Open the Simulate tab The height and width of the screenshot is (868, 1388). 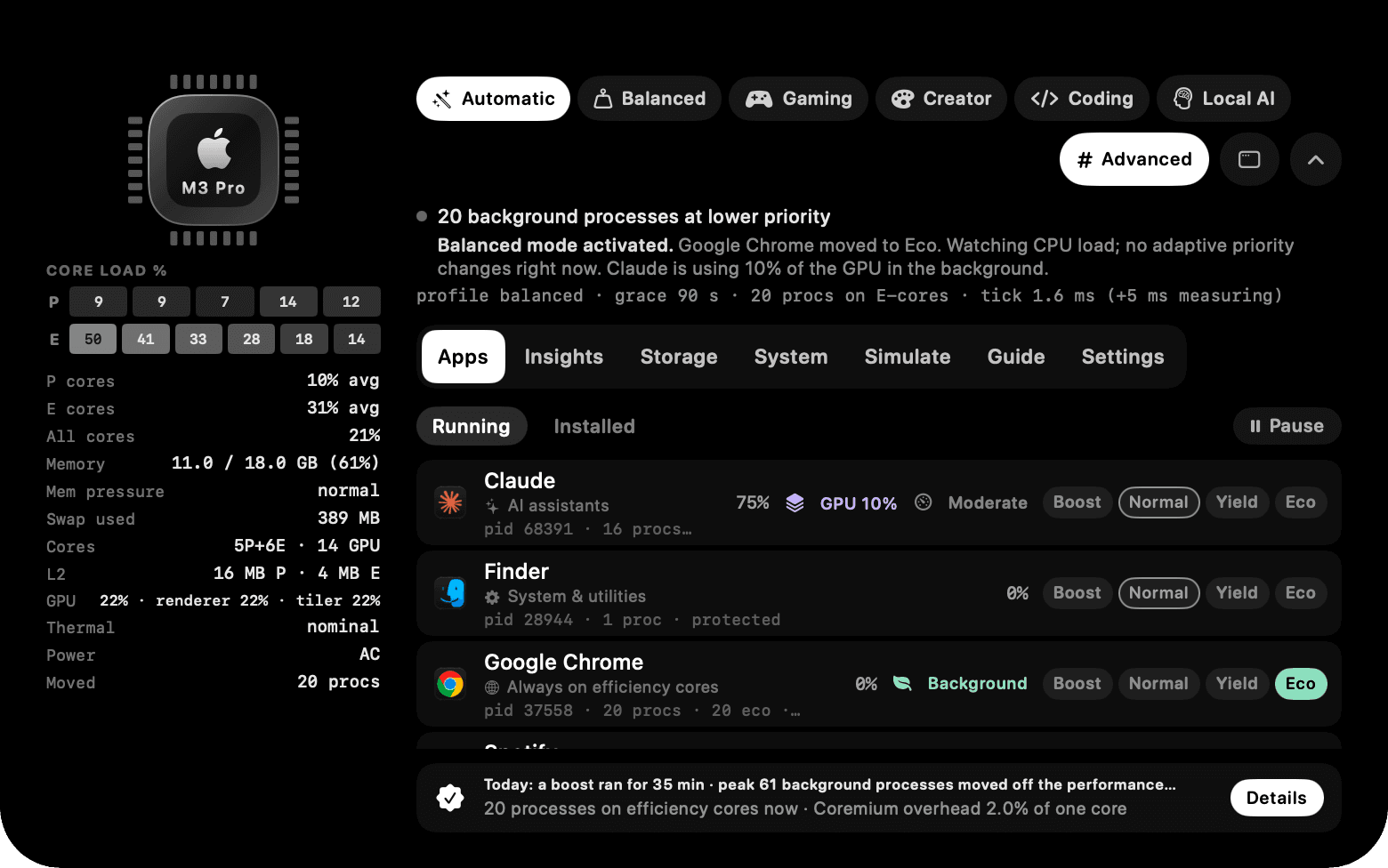coord(908,357)
